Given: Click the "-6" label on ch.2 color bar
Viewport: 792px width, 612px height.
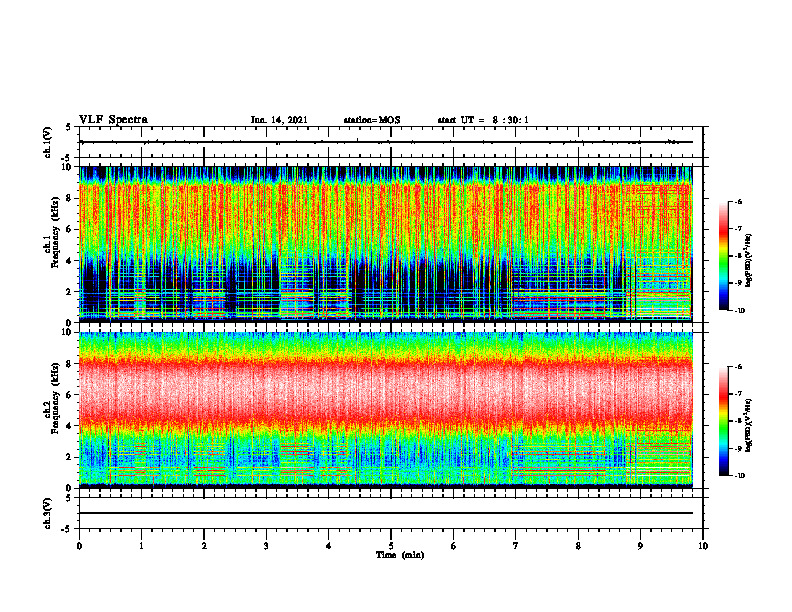Looking at the screenshot, I should [x=738, y=367].
